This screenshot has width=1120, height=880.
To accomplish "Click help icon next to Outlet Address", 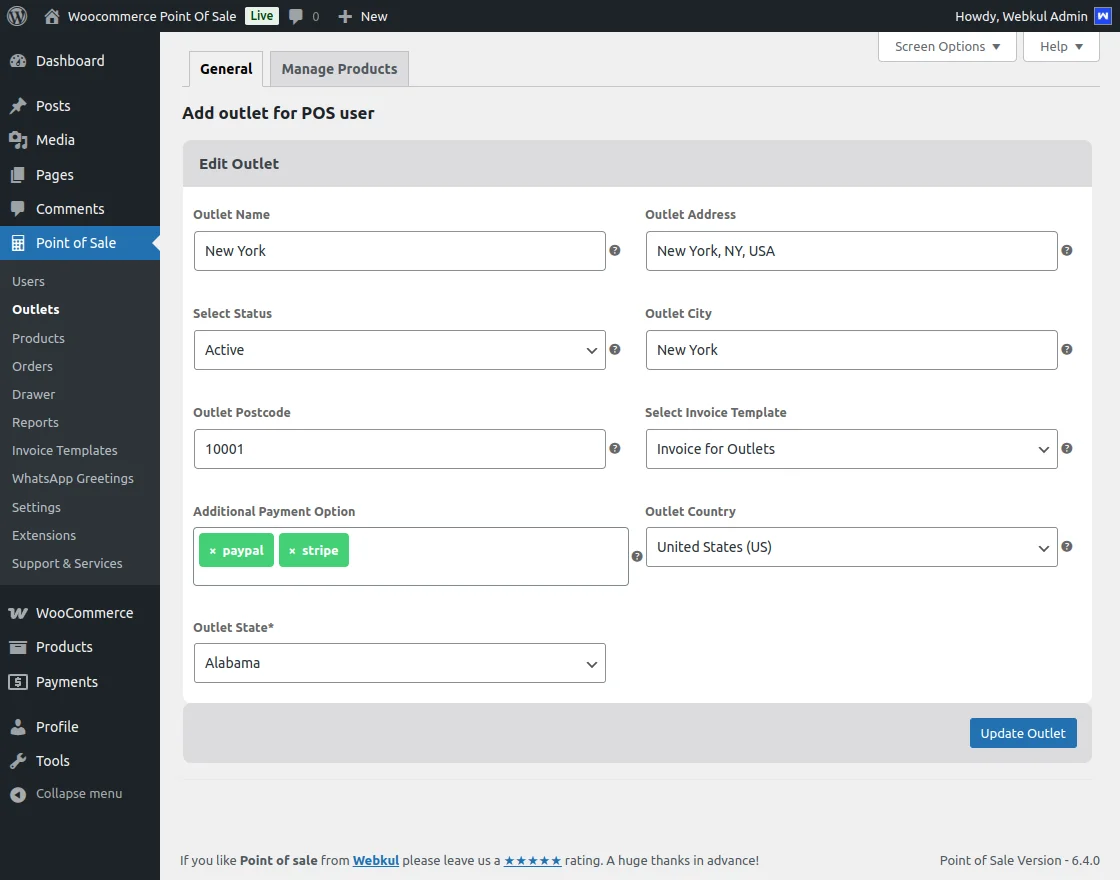I will [x=1067, y=250].
